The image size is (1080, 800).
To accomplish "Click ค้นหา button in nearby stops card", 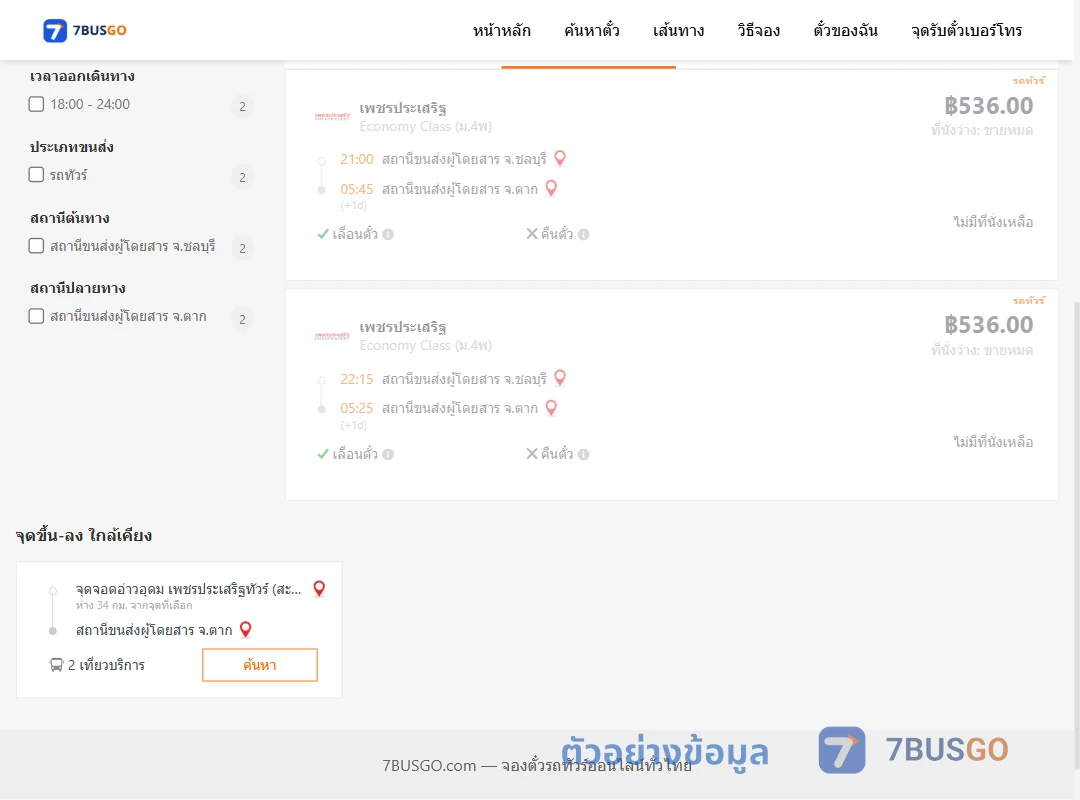I will 260,665.
